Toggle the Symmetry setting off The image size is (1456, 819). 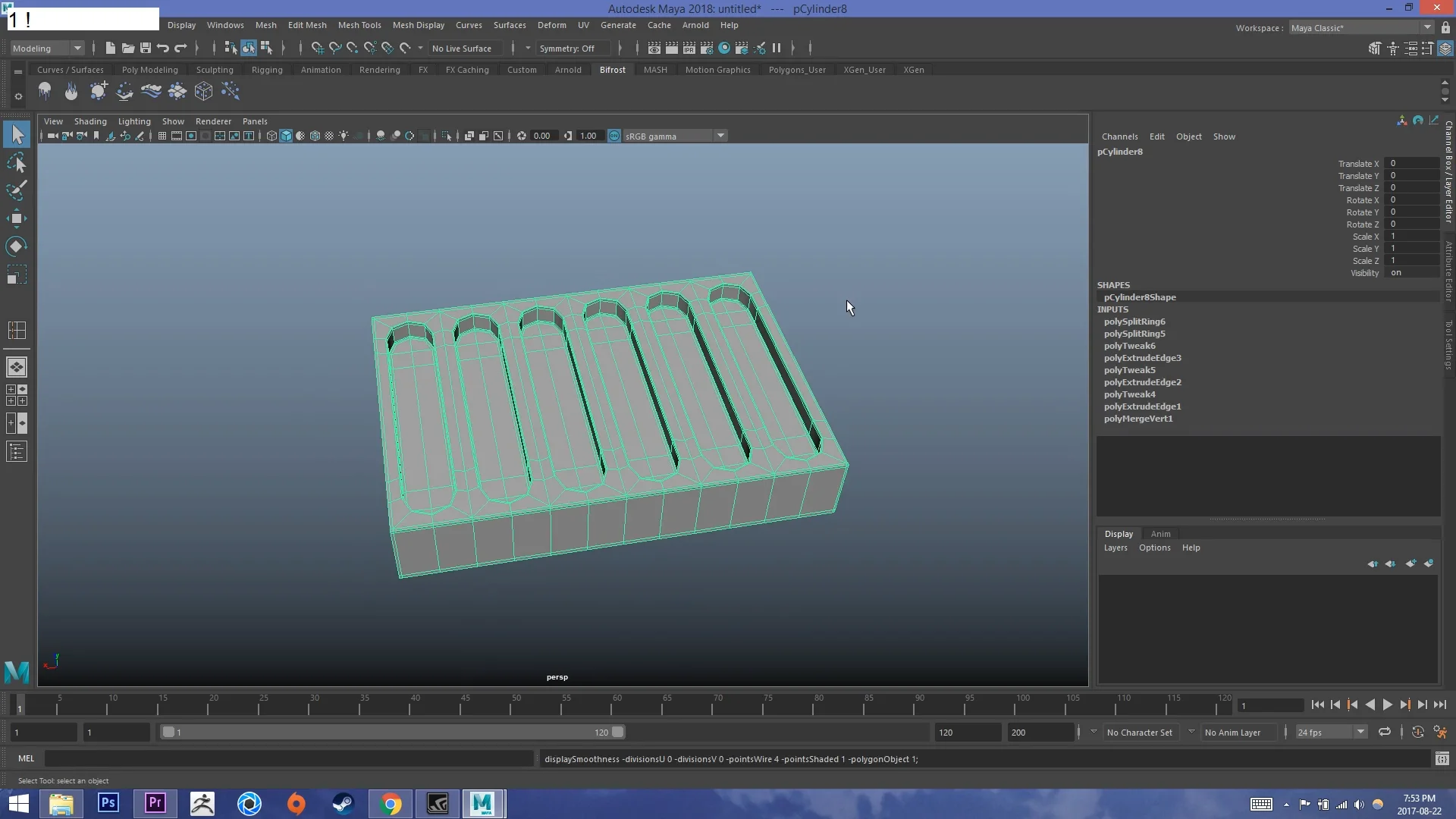point(571,48)
